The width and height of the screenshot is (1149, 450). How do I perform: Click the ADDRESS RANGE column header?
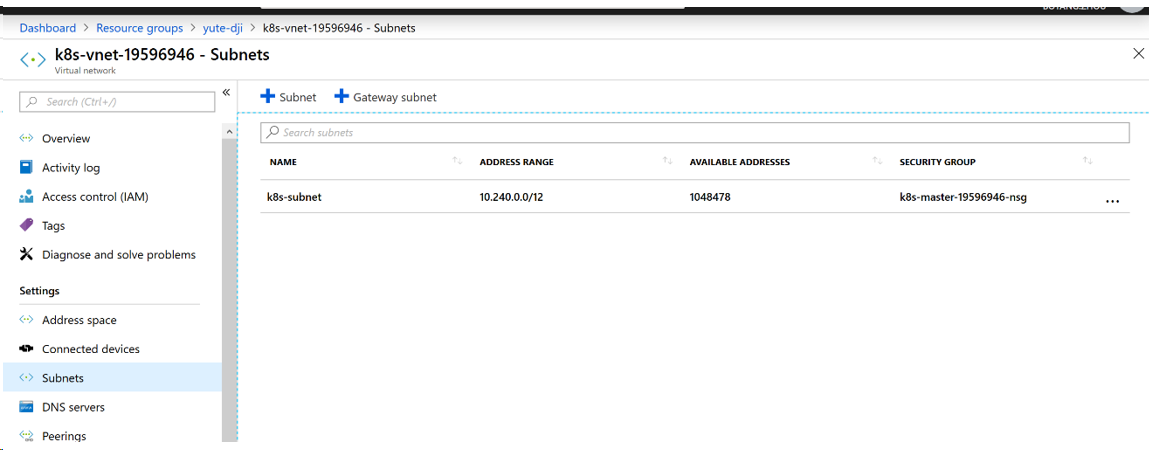517,162
